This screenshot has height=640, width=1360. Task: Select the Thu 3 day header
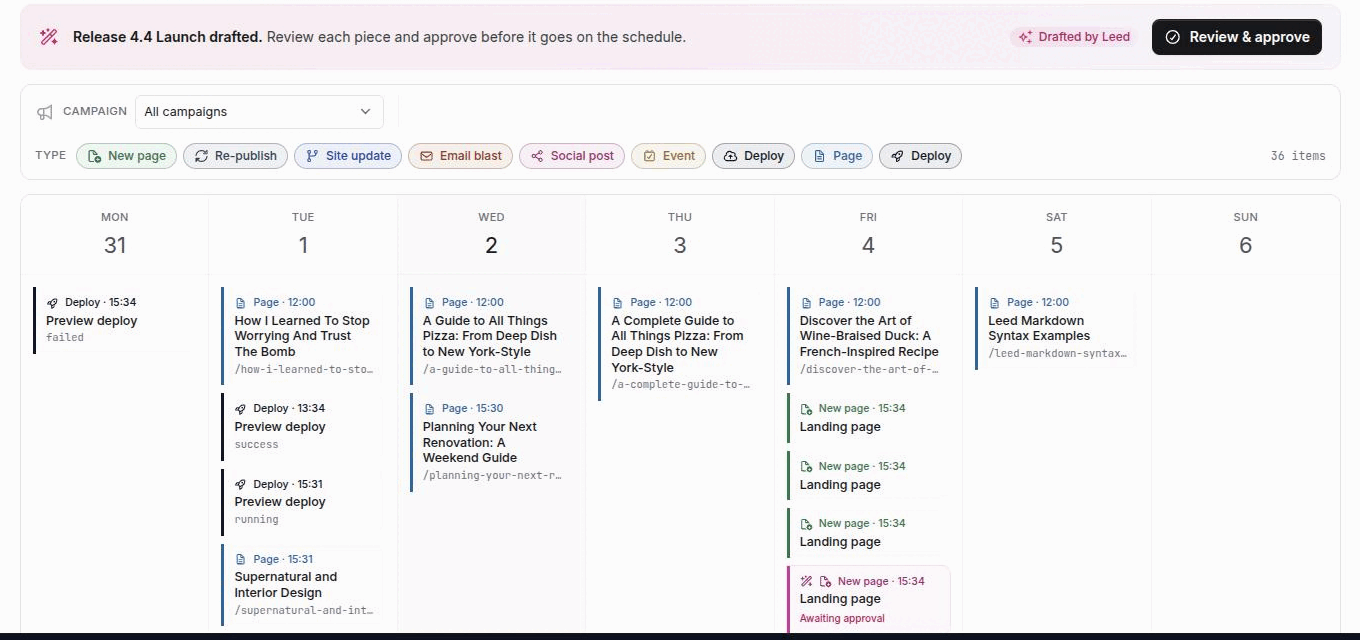pos(680,235)
